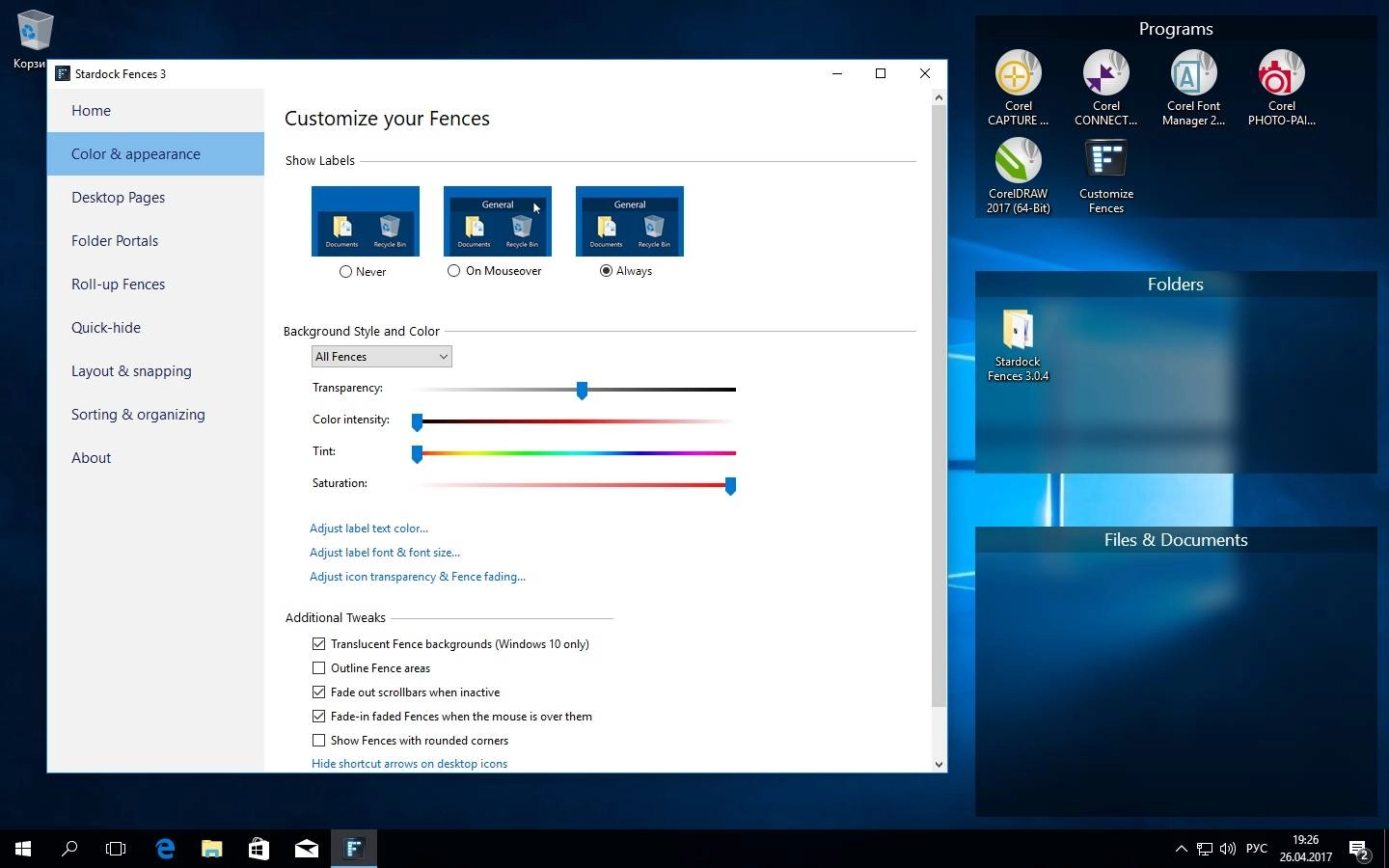
Task: Toggle Translucent Fence backgrounds checkbox
Action: pos(318,644)
